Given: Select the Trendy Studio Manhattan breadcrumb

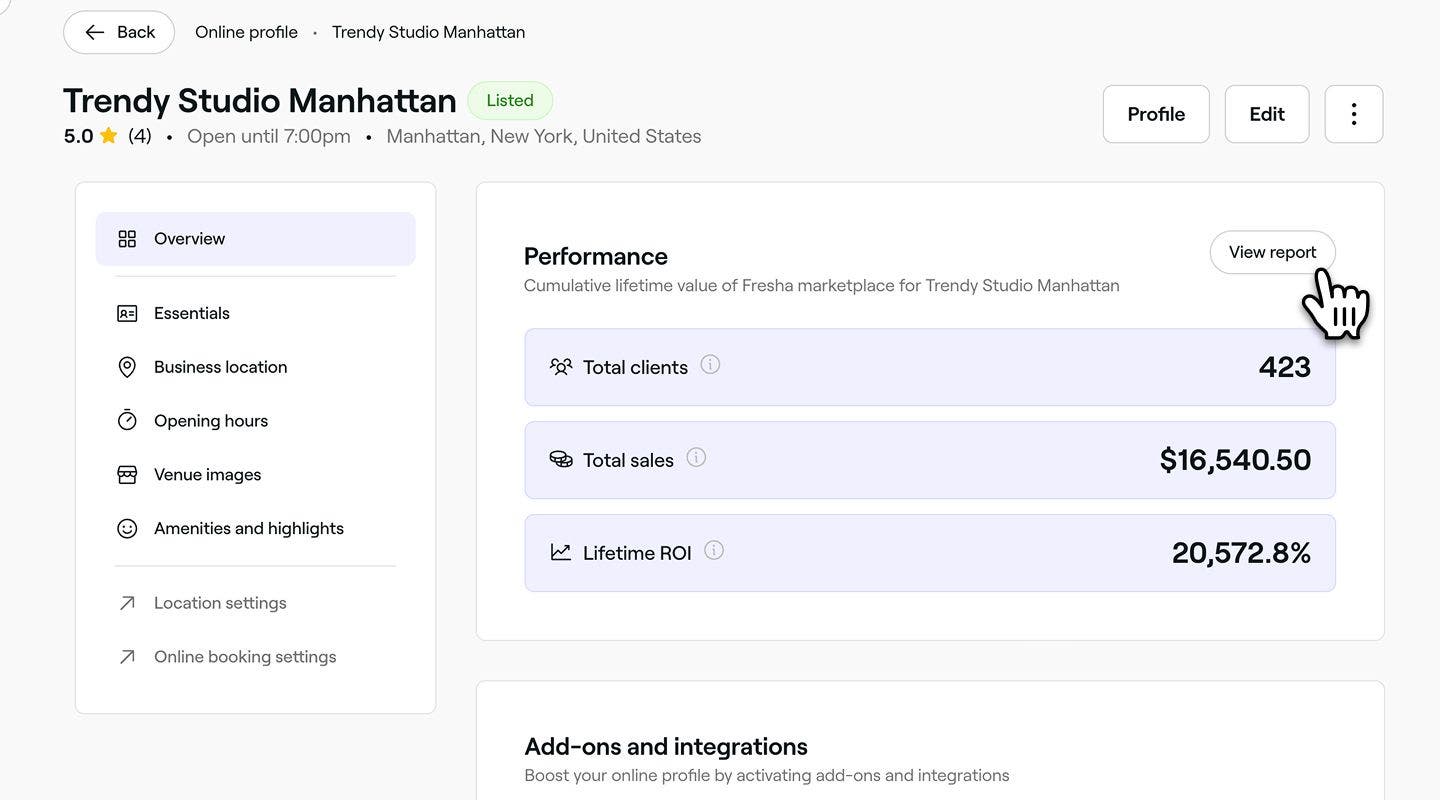Looking at the screenshot, I should [428, 32].
